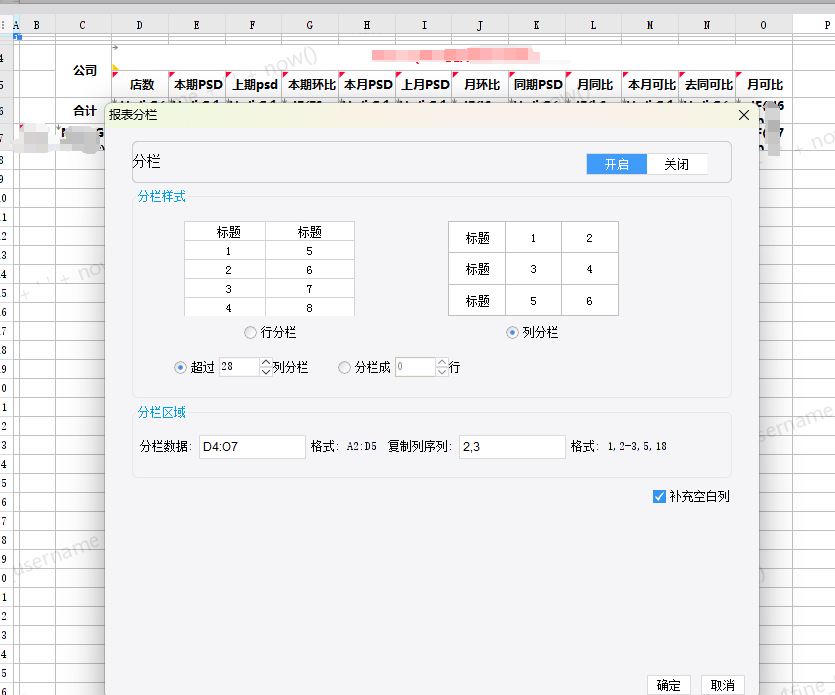The image size is (835, 695).
Task: Click the 行分栏 style preview table
Action: [x=269, y=269]
